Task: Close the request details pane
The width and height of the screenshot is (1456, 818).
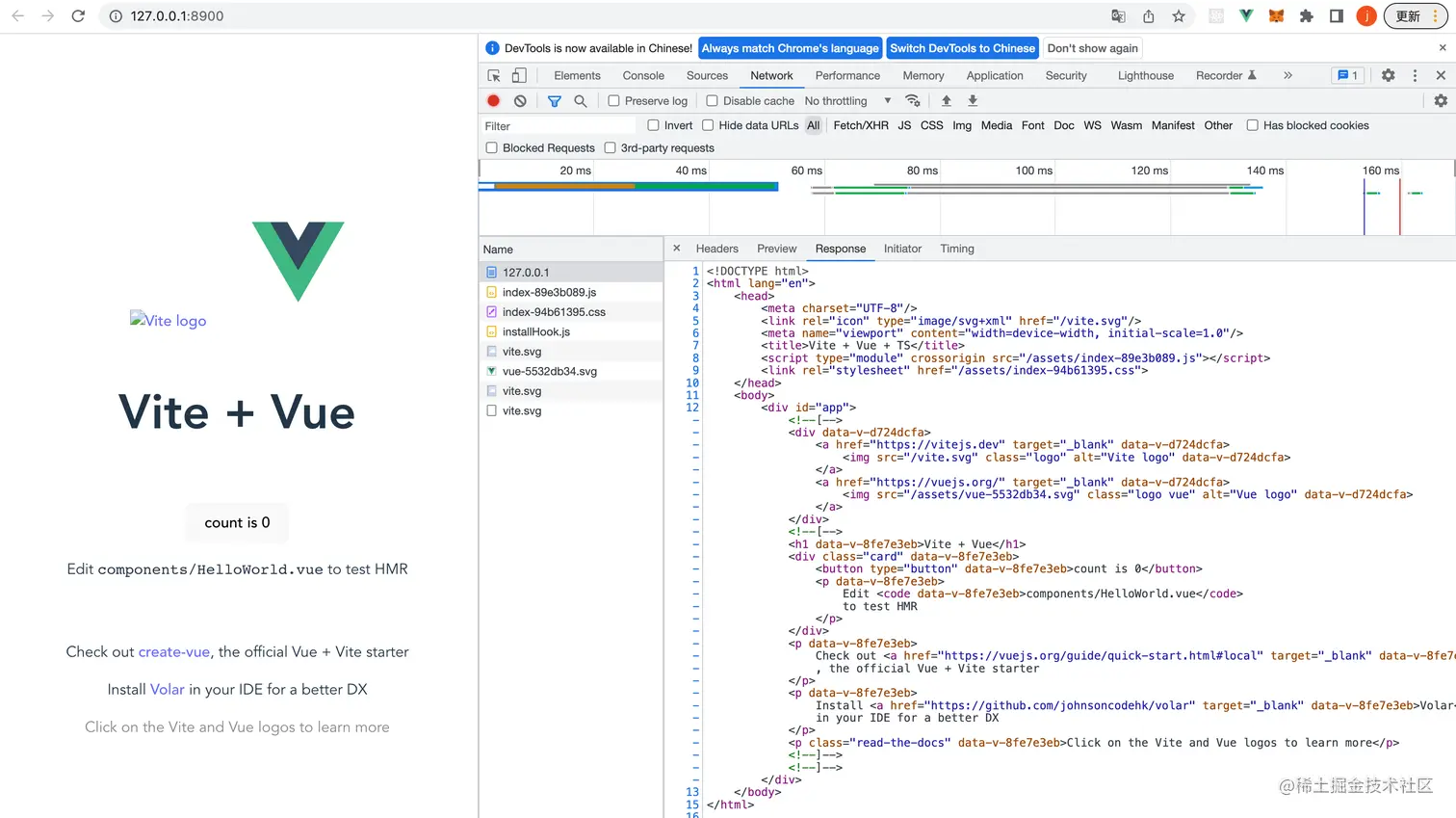Action: (677, 248)
